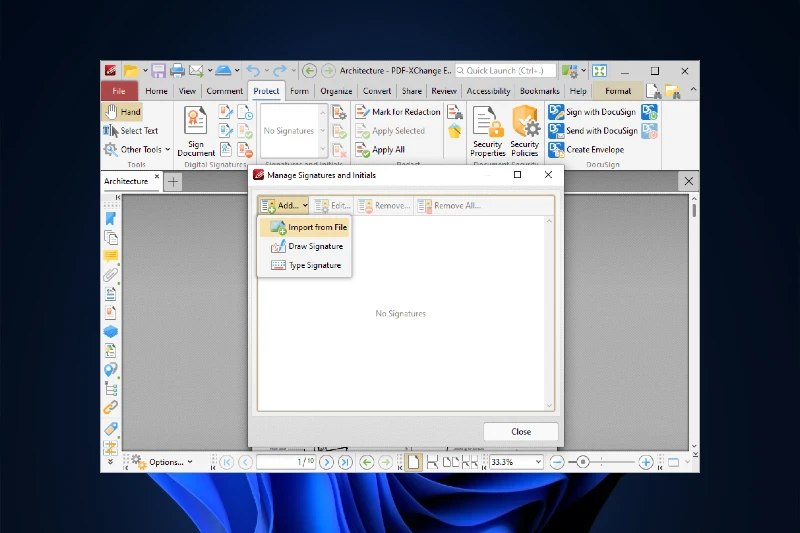800x533 pixels.
Task: Click Create Envelope
Action: tap(587, 150)
